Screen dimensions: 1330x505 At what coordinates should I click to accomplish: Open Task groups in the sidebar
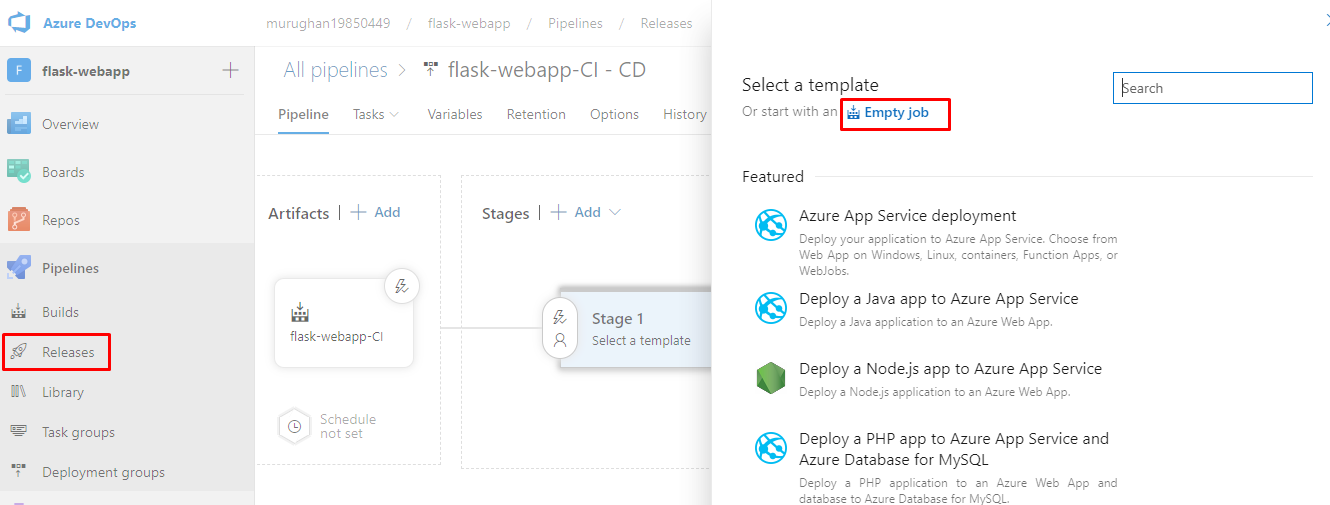point(78,432)
